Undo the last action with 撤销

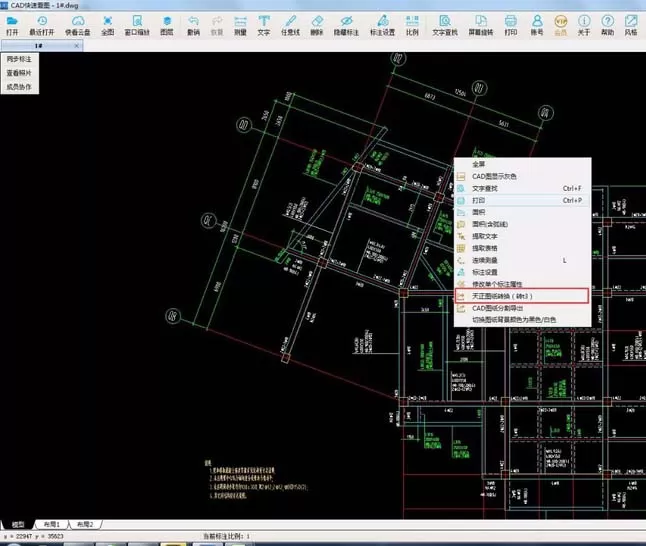[x=193, y=25]
